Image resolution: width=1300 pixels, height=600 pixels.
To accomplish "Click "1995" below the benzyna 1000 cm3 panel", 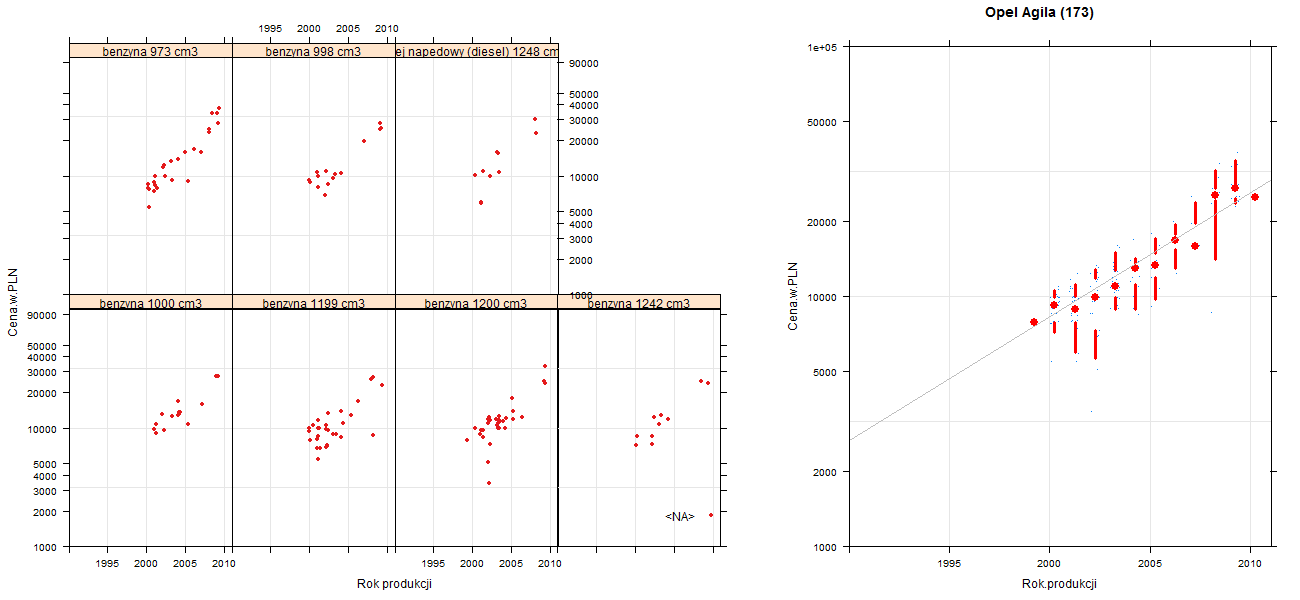I will (x=108, y=564).
